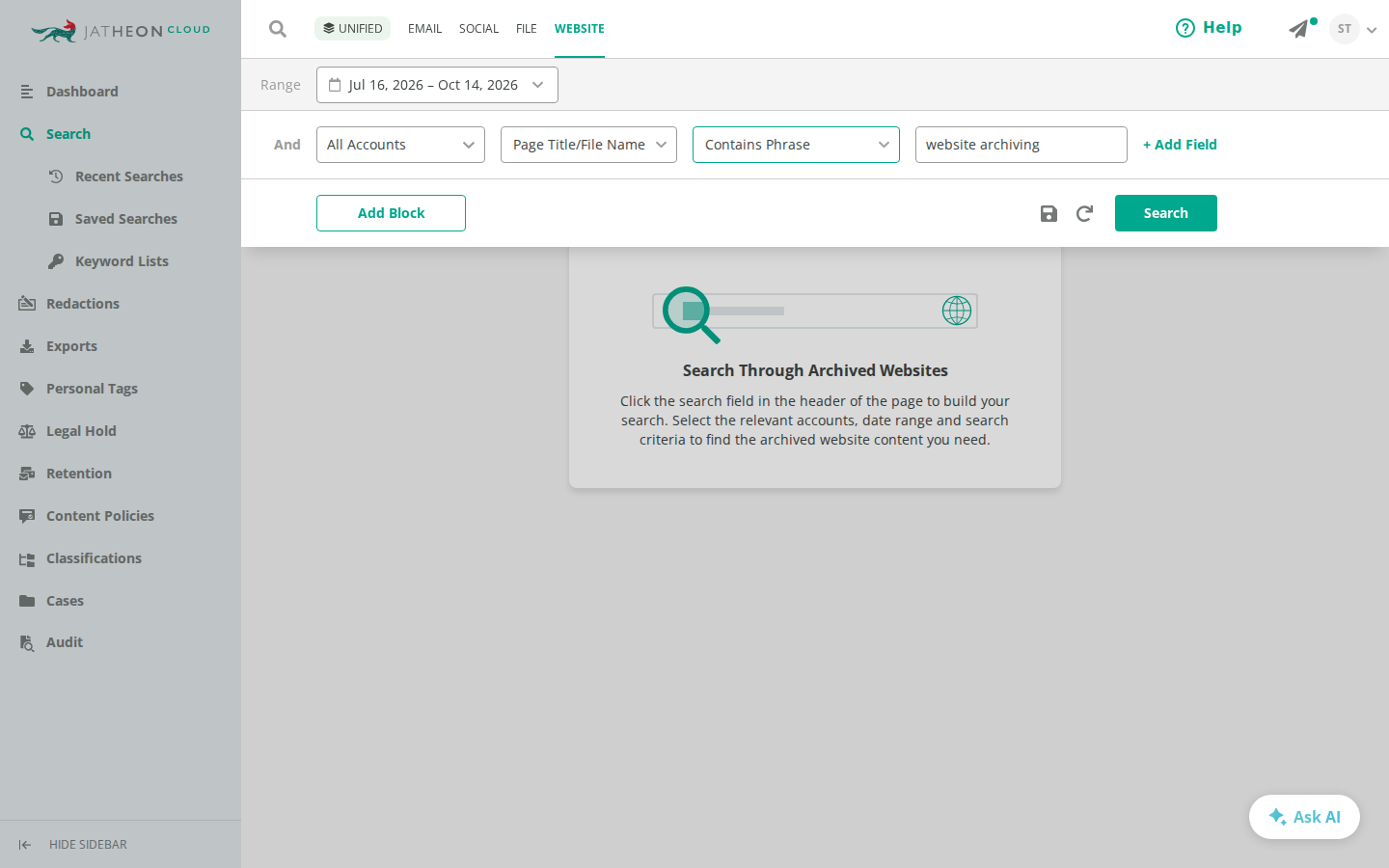Click the Help question mark icon
Screen dimensions: 1389x868
point(1185,28)
